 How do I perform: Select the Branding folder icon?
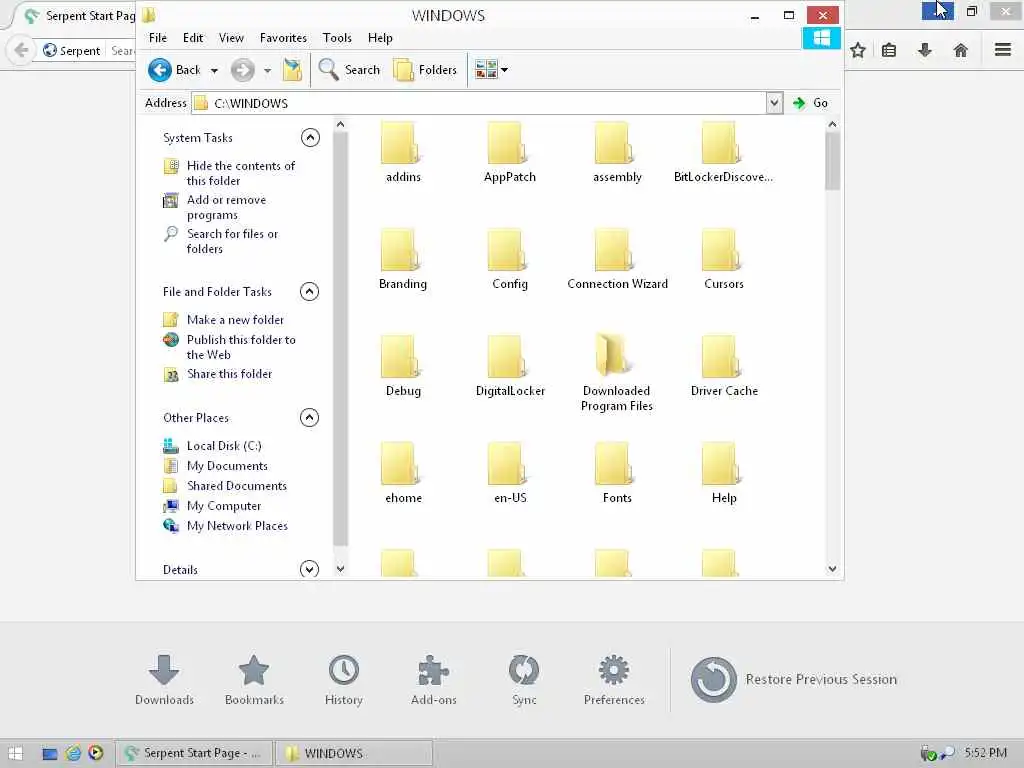click(400, 250)
